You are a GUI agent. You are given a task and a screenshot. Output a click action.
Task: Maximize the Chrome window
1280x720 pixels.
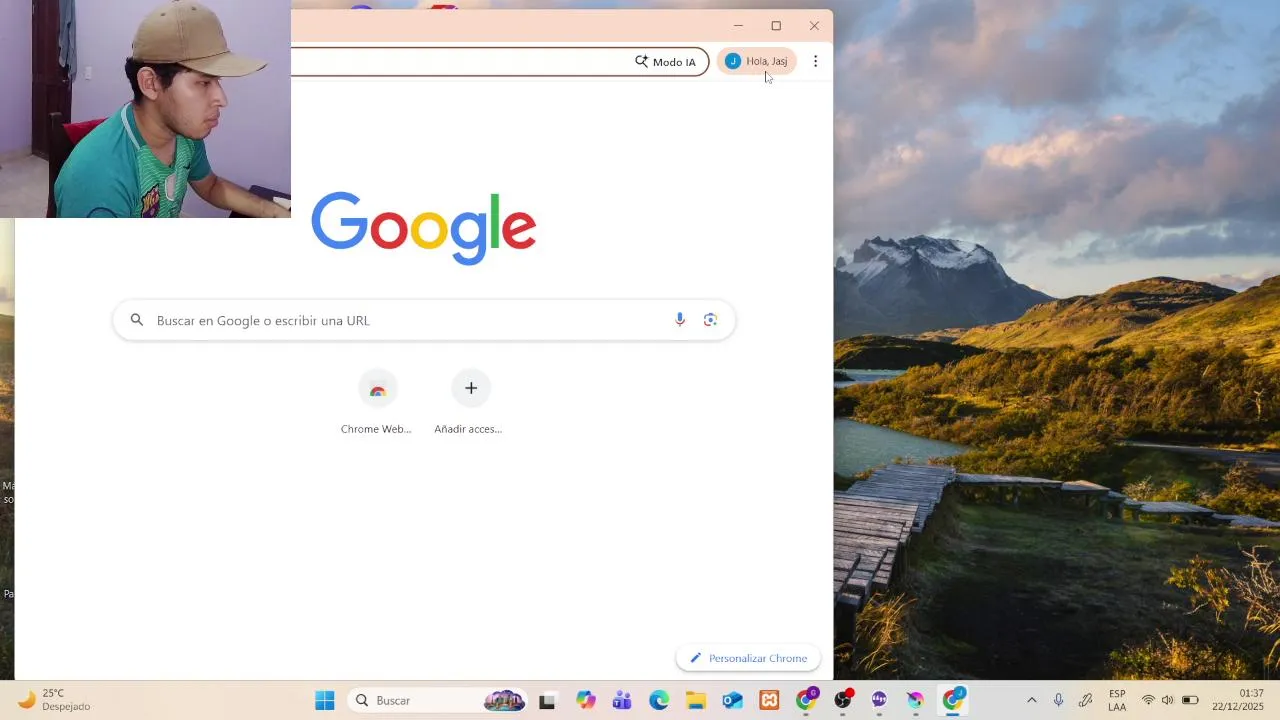[x=776, y=26]
